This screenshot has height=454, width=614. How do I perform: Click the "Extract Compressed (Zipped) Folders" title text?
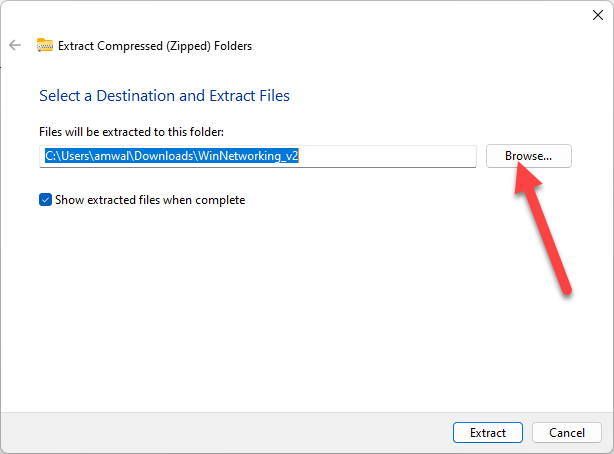point(155,45)
